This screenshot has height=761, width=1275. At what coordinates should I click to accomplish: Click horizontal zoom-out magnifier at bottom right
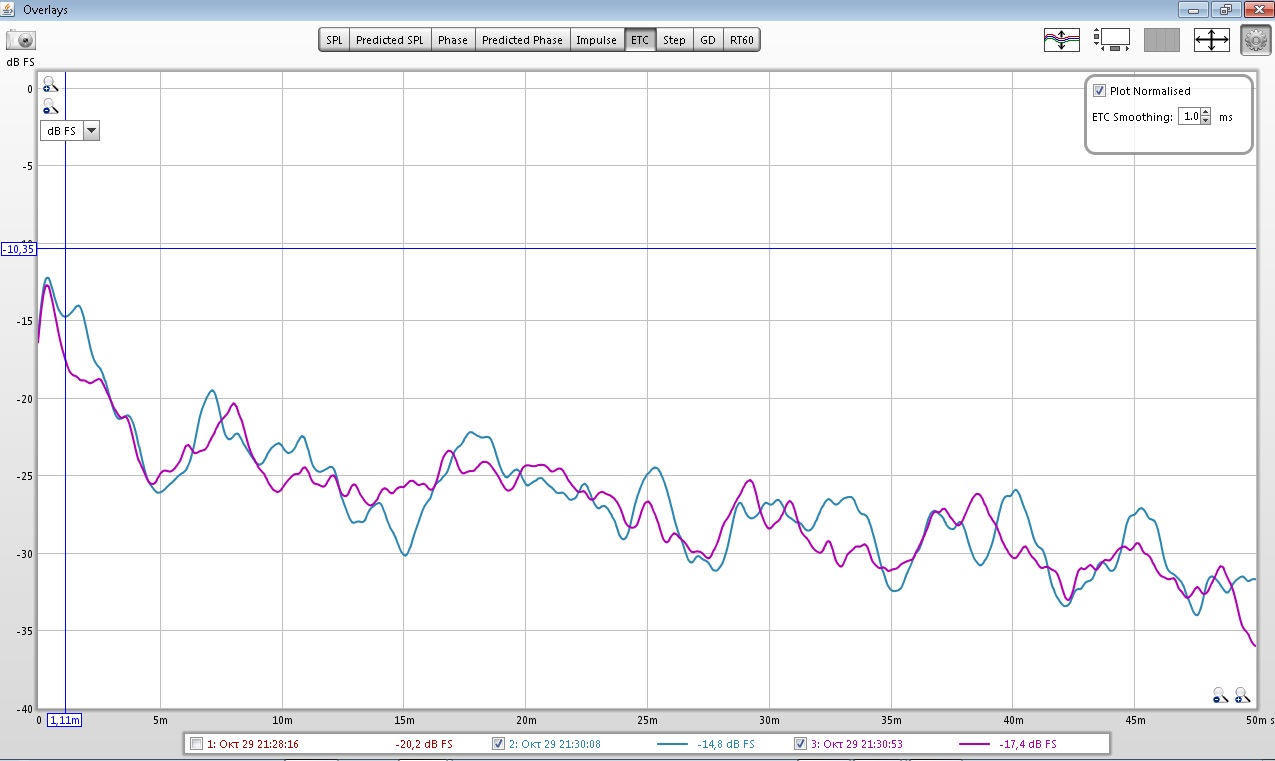(1220, 693)
